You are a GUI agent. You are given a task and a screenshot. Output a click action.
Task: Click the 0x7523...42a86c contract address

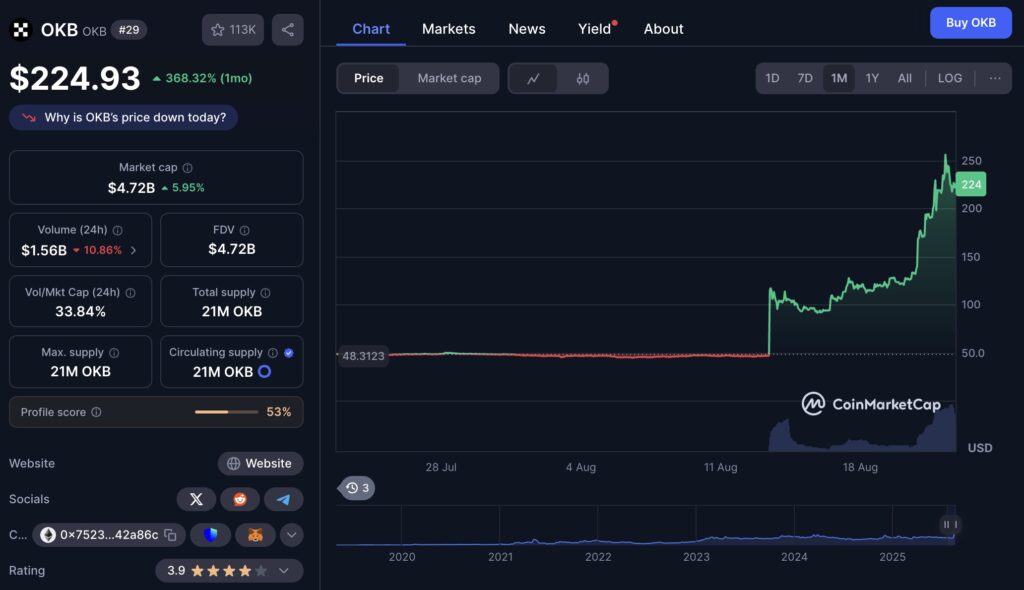coord(109,535)
